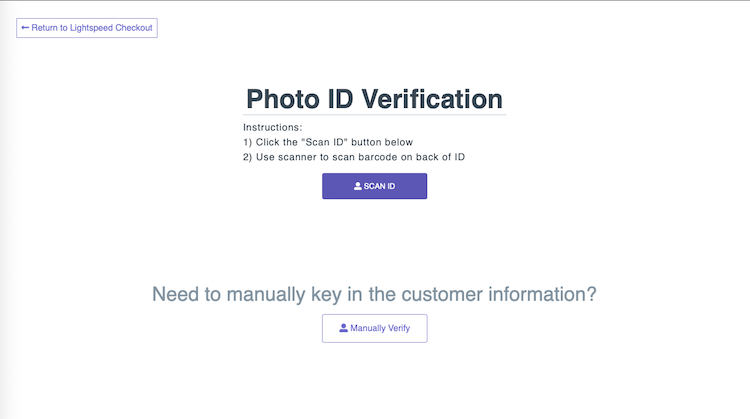Click the person icon on Manually Verify
Image resolution: width=750 pixels, height=419 pixels.
pos(344,328)
